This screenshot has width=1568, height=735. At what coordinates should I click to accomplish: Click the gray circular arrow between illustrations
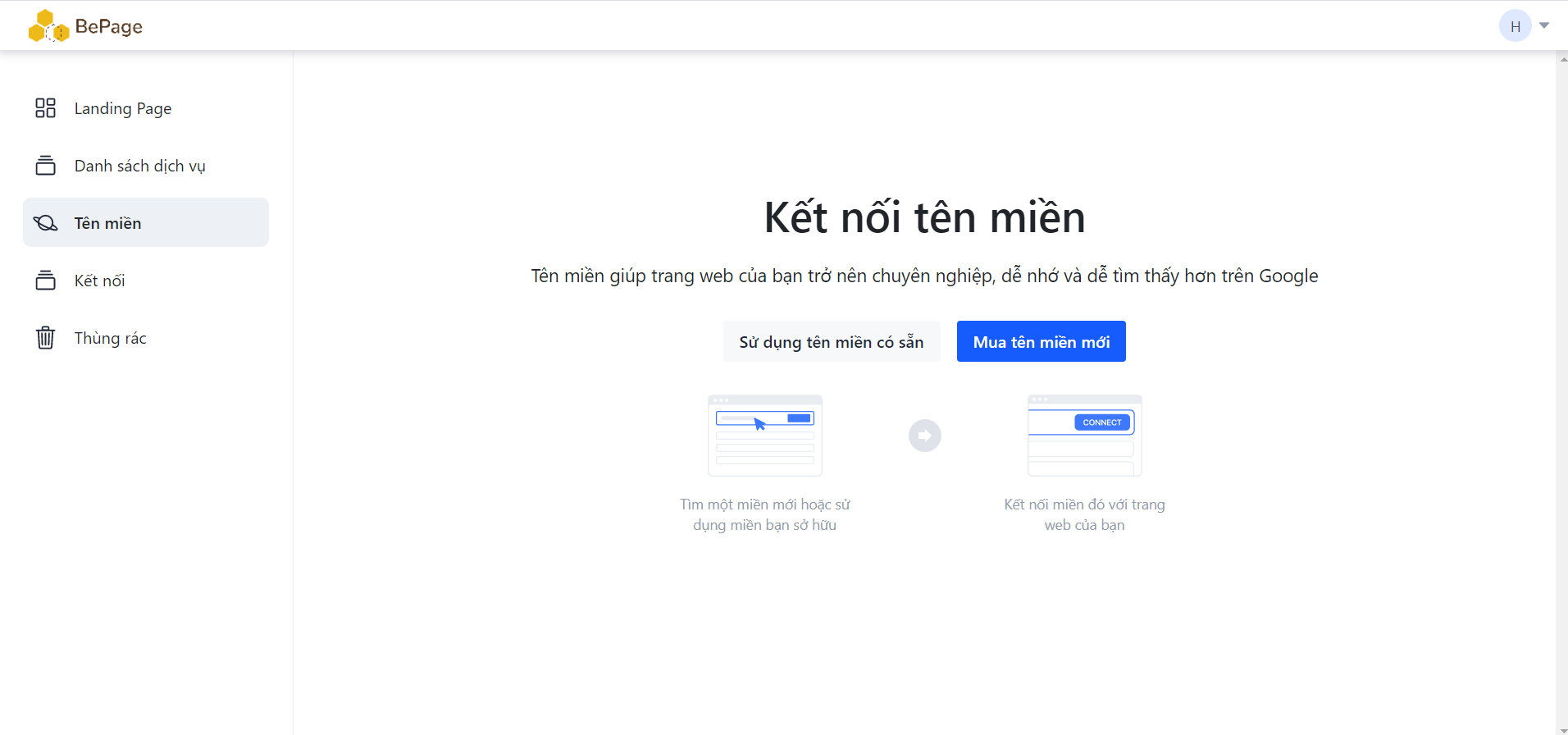tap(924, 436)
